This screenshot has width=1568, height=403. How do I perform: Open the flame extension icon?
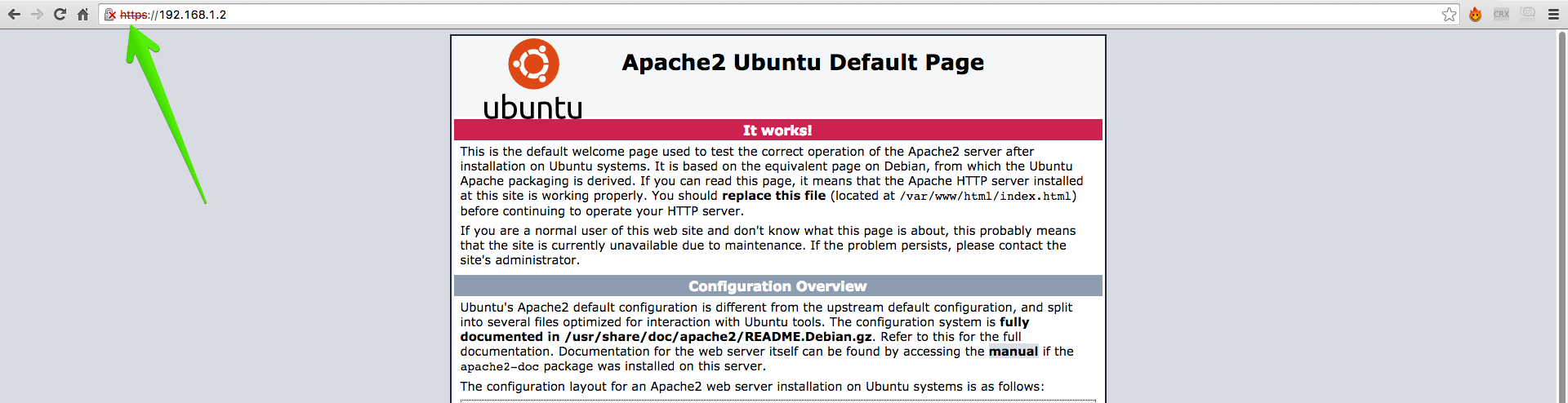click(1475, 15)
